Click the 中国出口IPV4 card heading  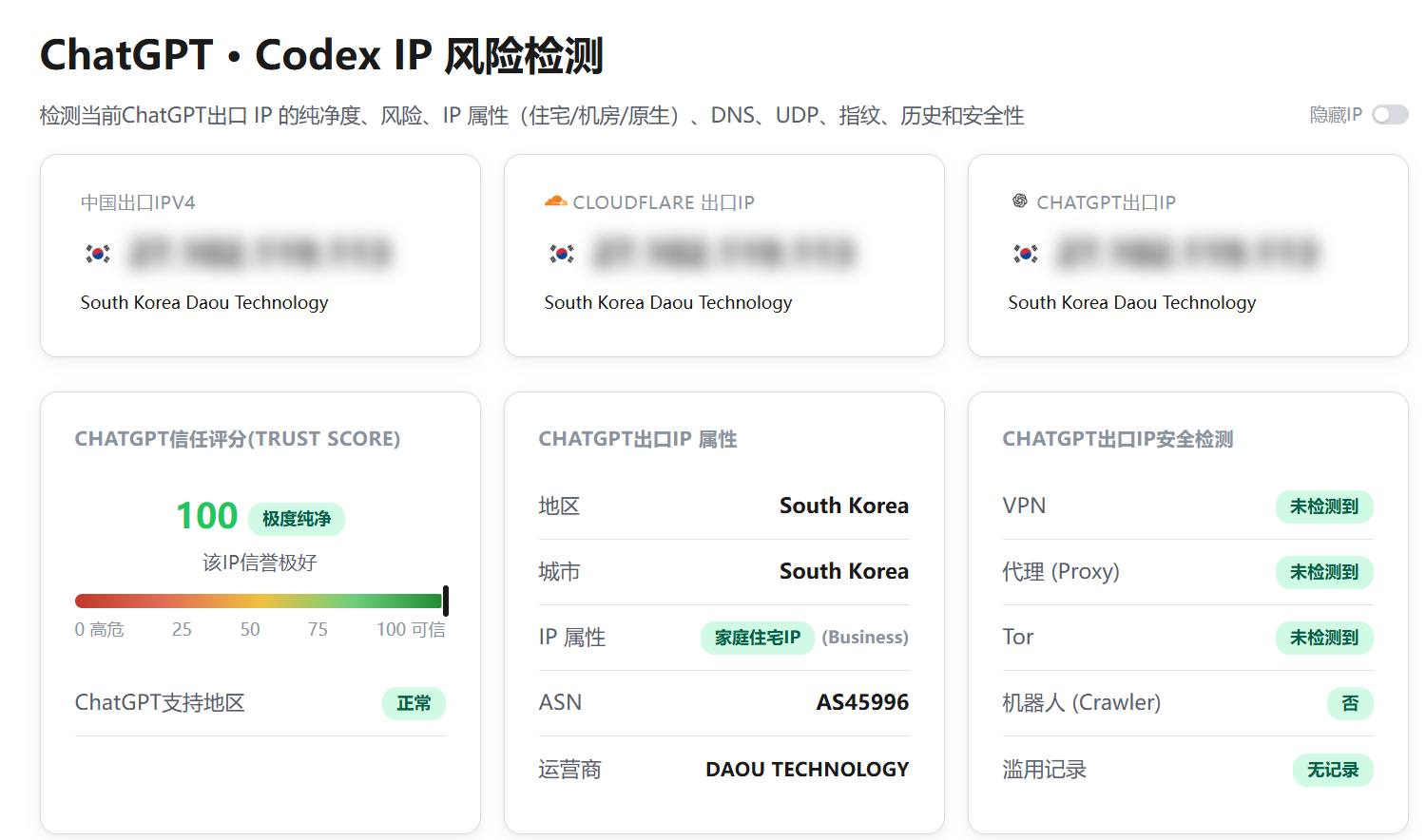[138, 202]
